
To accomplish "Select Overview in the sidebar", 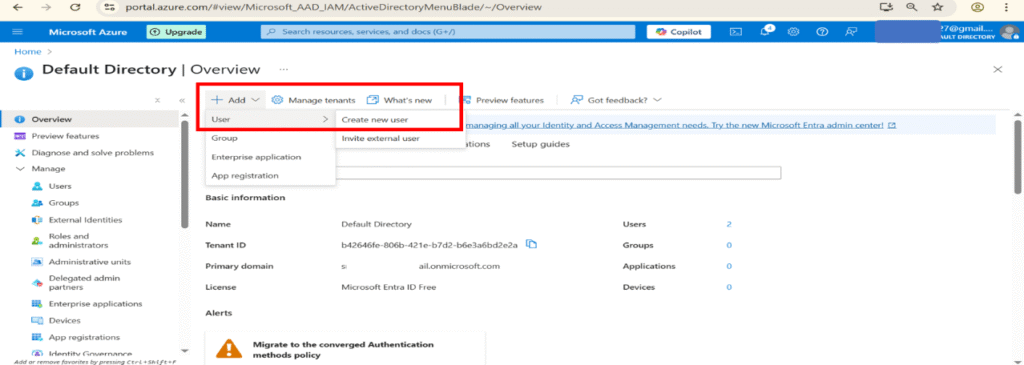I will (89, 119).
